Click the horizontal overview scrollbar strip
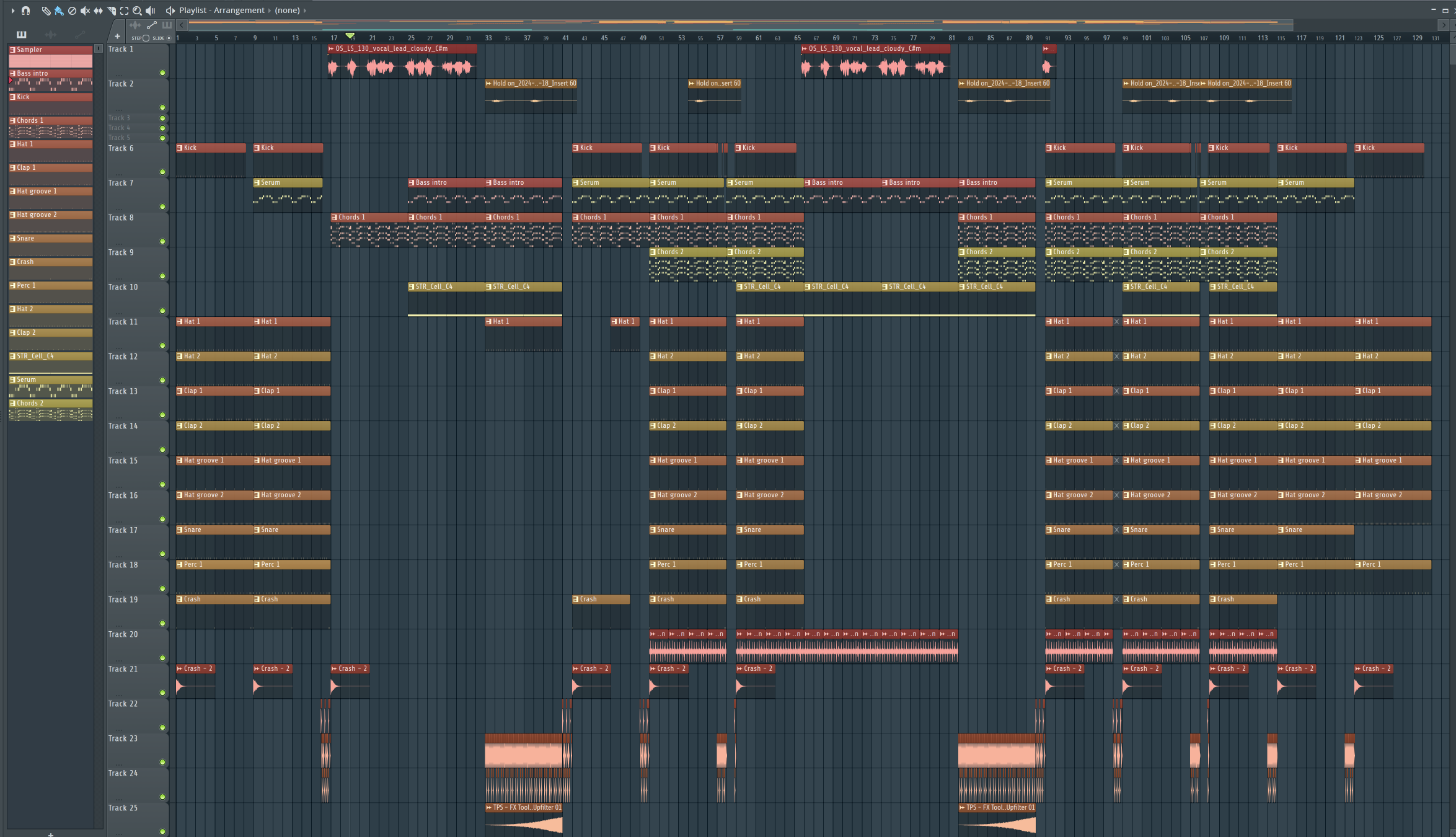1456x837 pixels. [x=741, y=25]
